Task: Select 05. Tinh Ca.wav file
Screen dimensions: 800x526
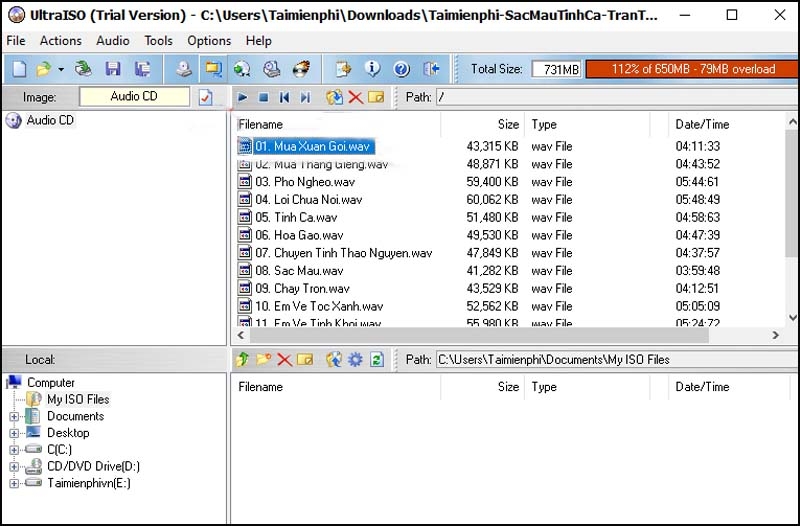Action: (296, 217)
